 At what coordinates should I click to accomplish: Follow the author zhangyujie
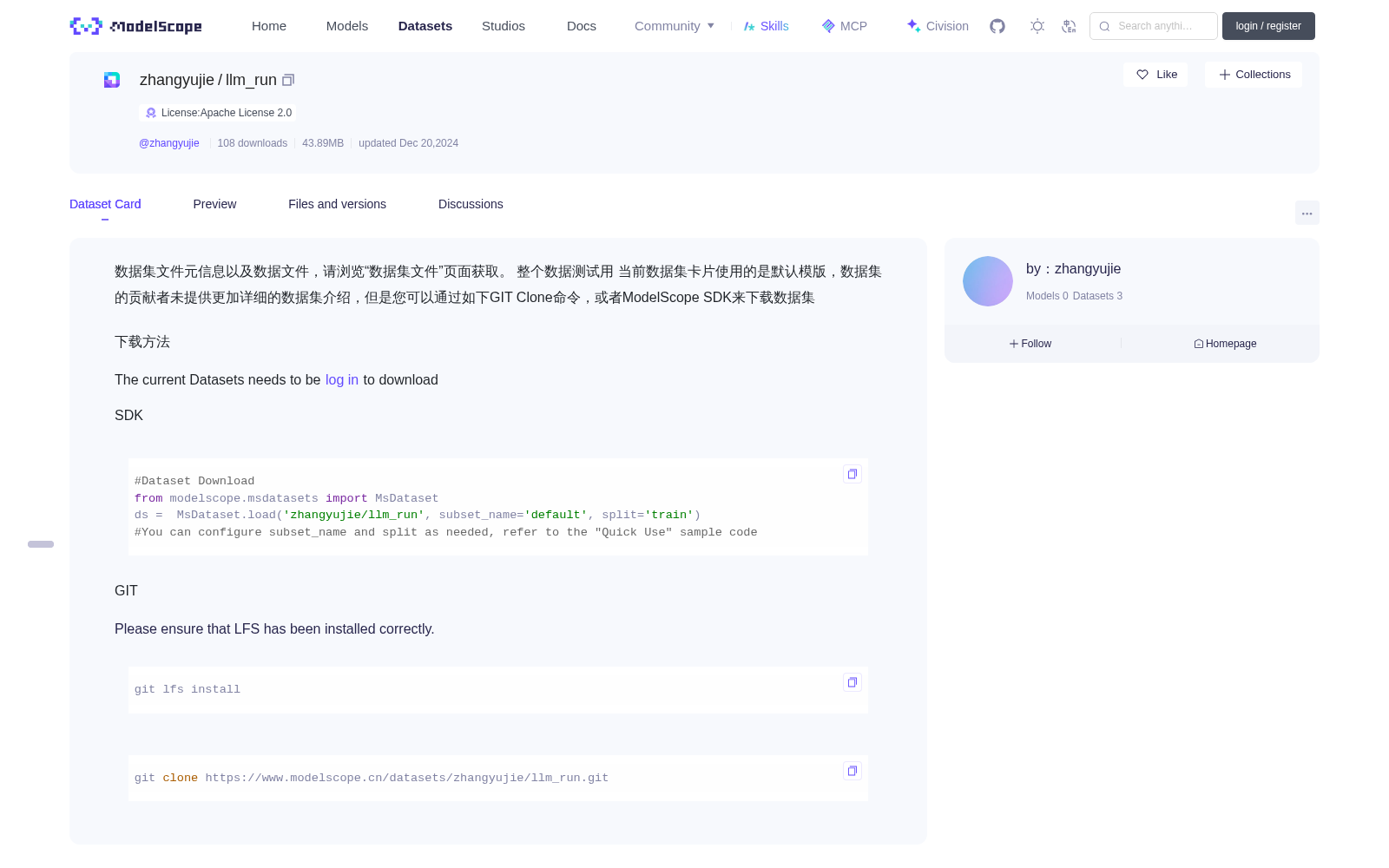click(1030, 344)
